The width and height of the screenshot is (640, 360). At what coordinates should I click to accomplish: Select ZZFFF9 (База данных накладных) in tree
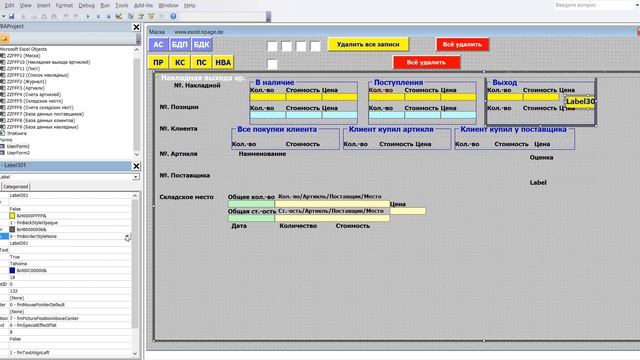pyautogui.click(x=39, y=127)
